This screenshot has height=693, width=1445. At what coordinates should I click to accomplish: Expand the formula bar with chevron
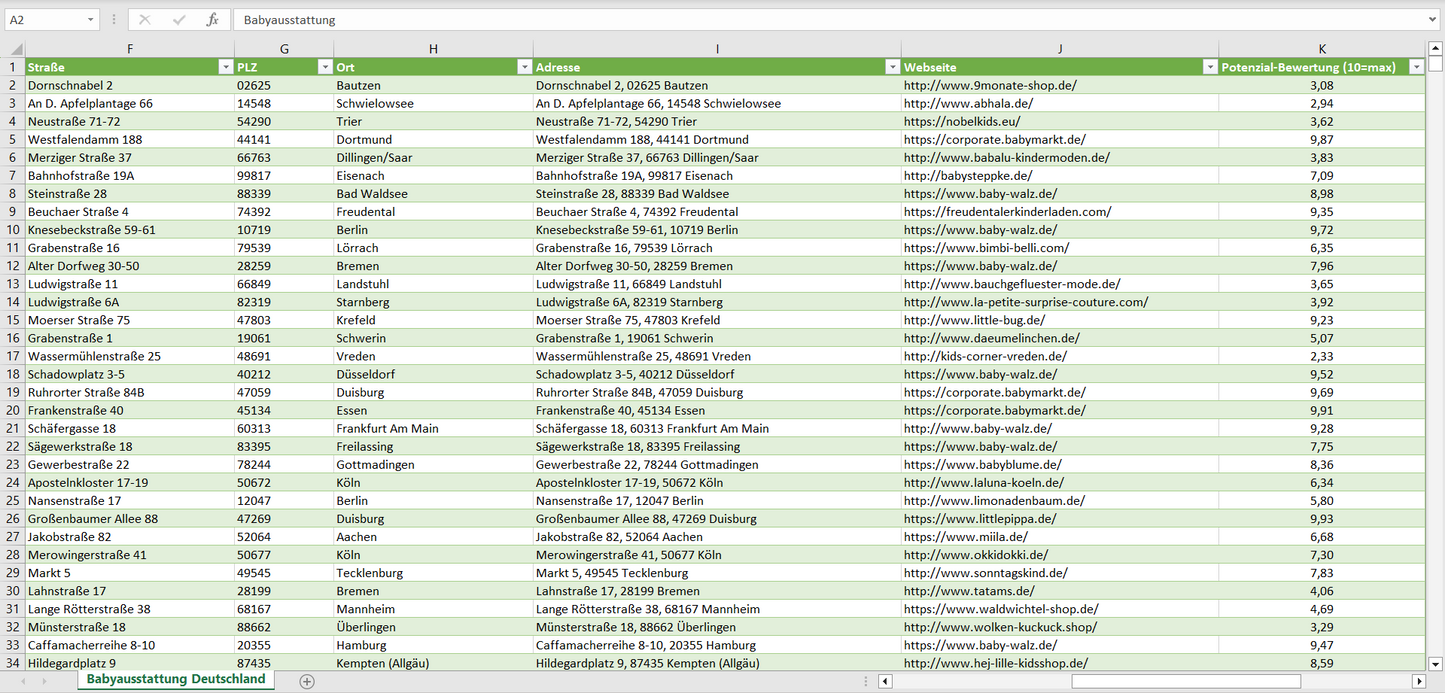point(1434,20)
